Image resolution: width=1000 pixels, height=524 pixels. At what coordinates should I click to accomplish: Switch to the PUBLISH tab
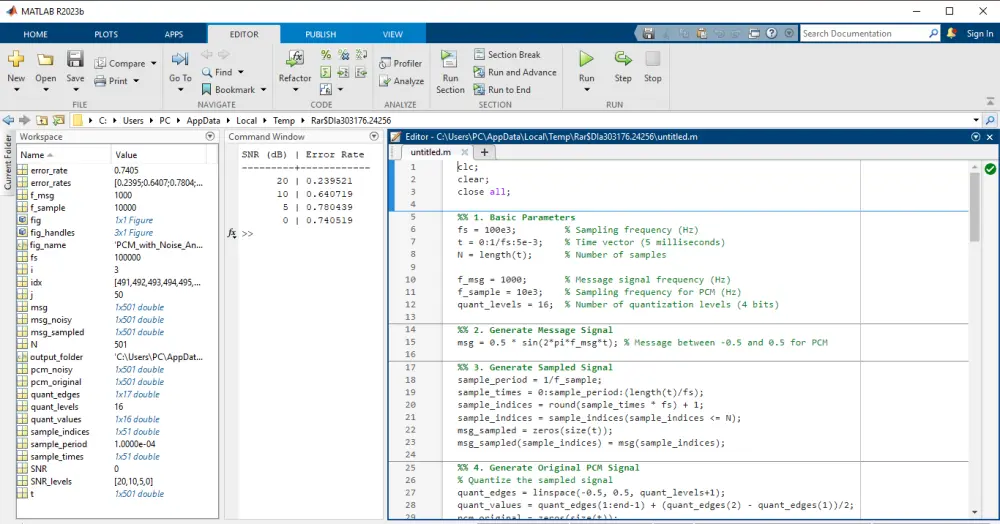point(320,34)
